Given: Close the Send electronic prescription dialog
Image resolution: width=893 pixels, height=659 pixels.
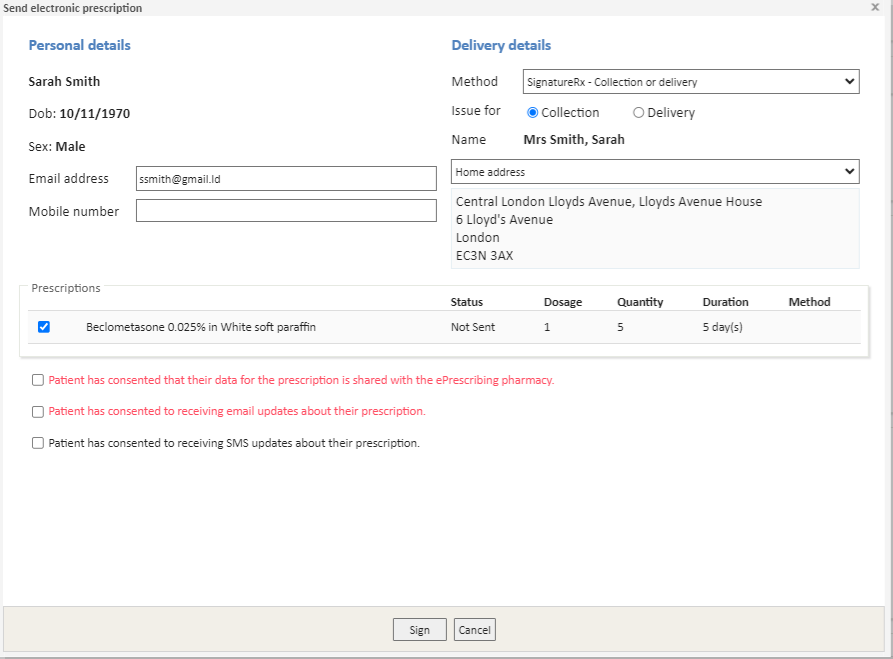Looking at the screenshot, I should point(874,8).
